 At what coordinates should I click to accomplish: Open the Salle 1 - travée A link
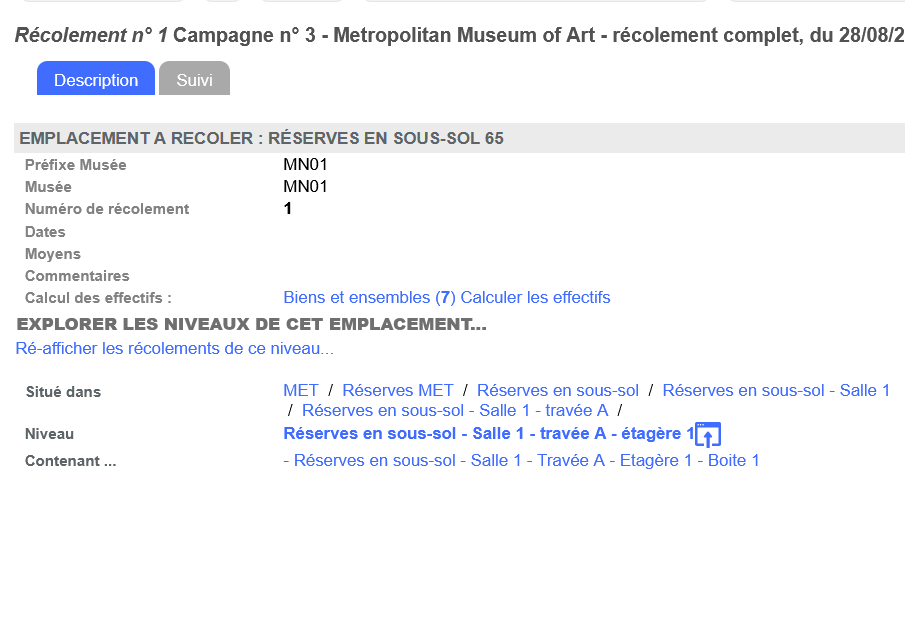(x=455, y=411)
